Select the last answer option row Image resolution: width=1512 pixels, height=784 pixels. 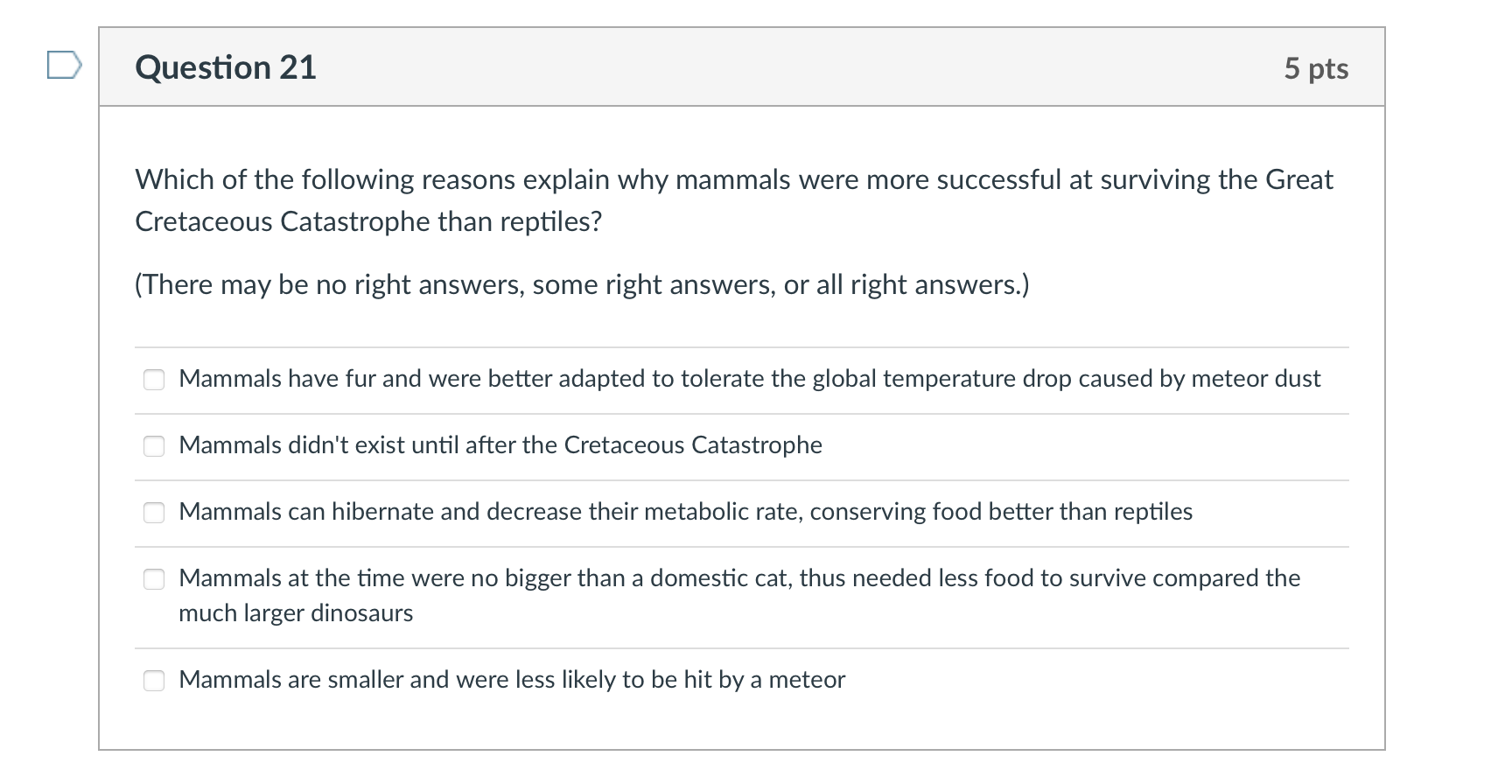[511, 680]
